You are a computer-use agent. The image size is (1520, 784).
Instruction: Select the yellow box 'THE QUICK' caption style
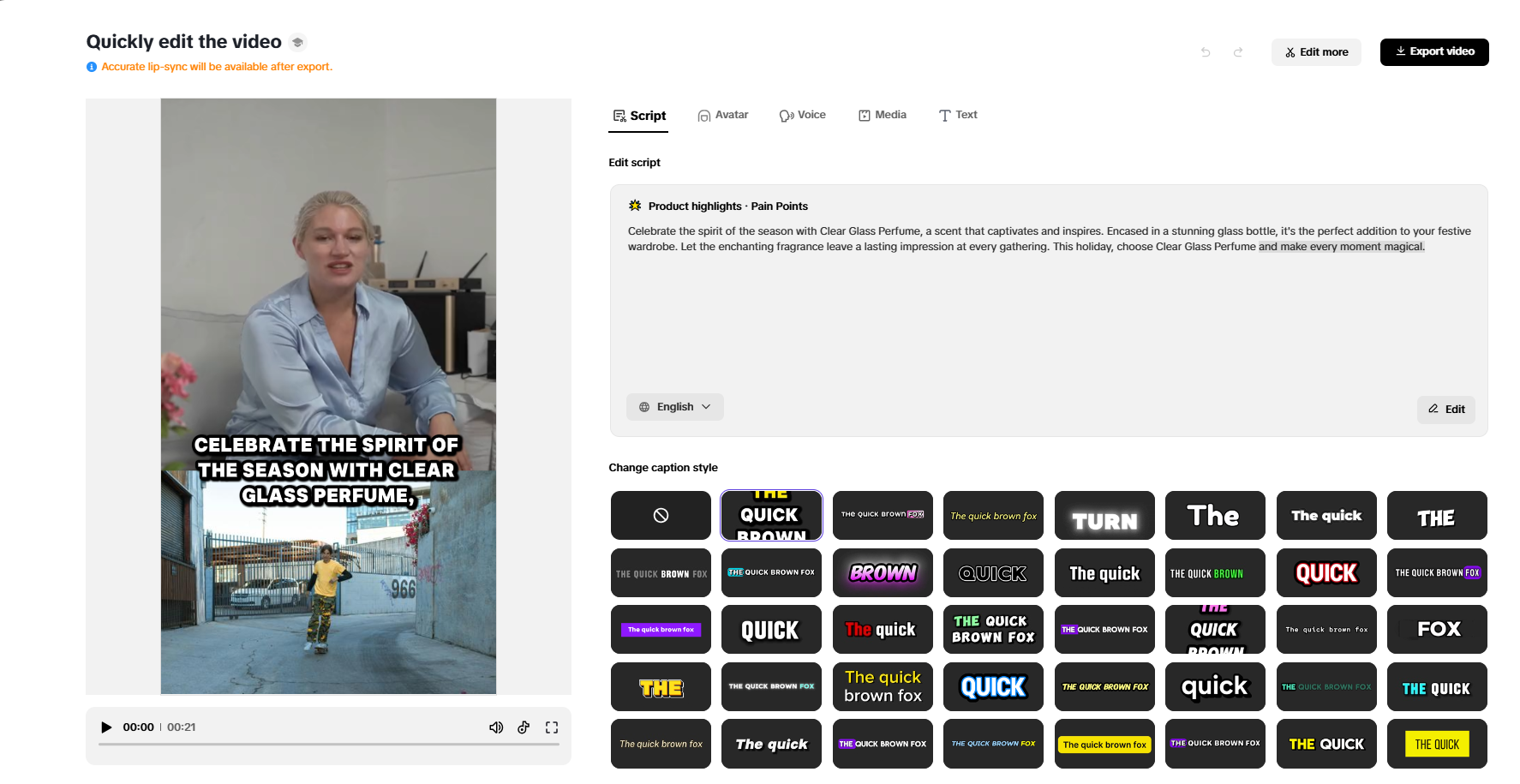tap(1437, 744)
